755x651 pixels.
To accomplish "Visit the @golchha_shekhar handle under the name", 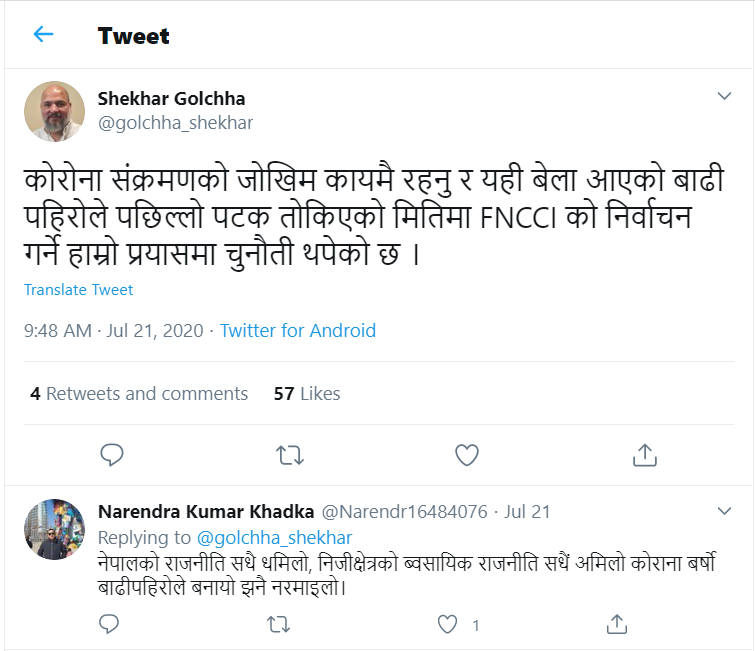I will point(175,123).
